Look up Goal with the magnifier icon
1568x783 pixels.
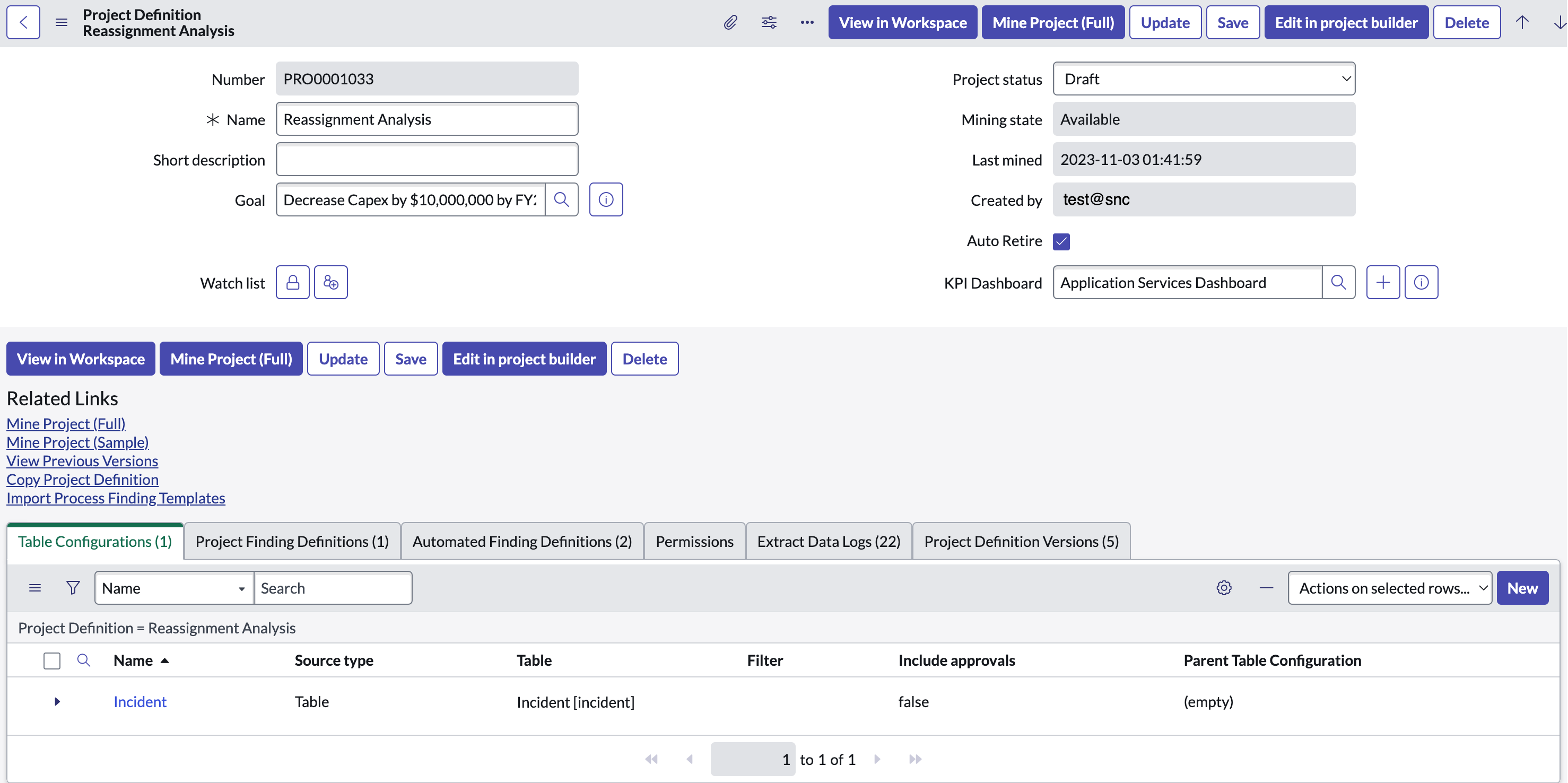point(561,199)
